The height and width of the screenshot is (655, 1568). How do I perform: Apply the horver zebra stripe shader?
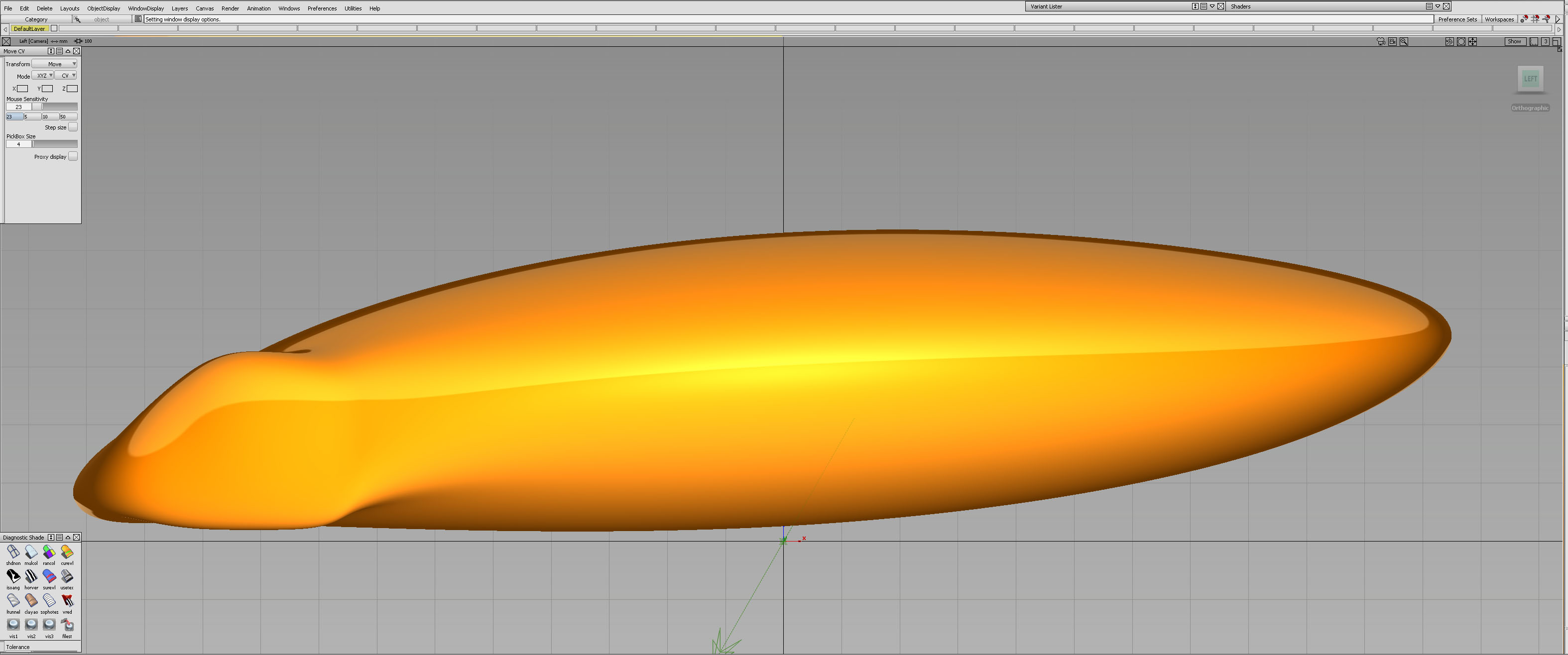point(31,576)
